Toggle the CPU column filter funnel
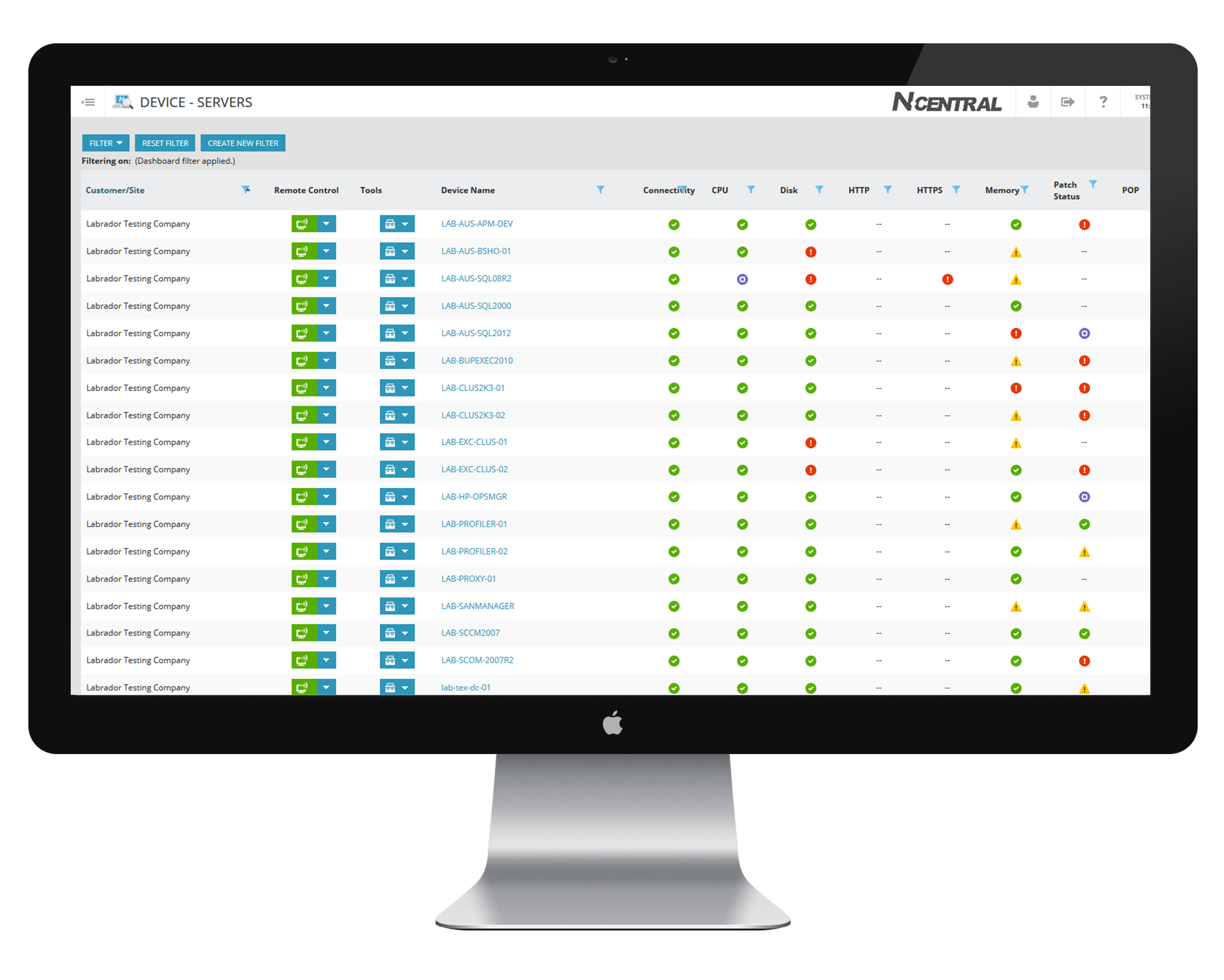Image resolution: width=1224 pixels, height=980 pixels. (750, 189)
